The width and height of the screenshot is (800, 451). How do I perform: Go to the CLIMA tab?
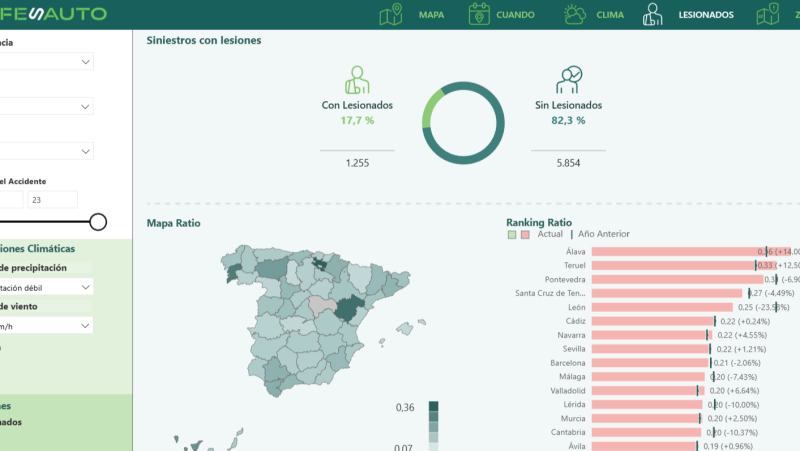[x=610, y=15]
